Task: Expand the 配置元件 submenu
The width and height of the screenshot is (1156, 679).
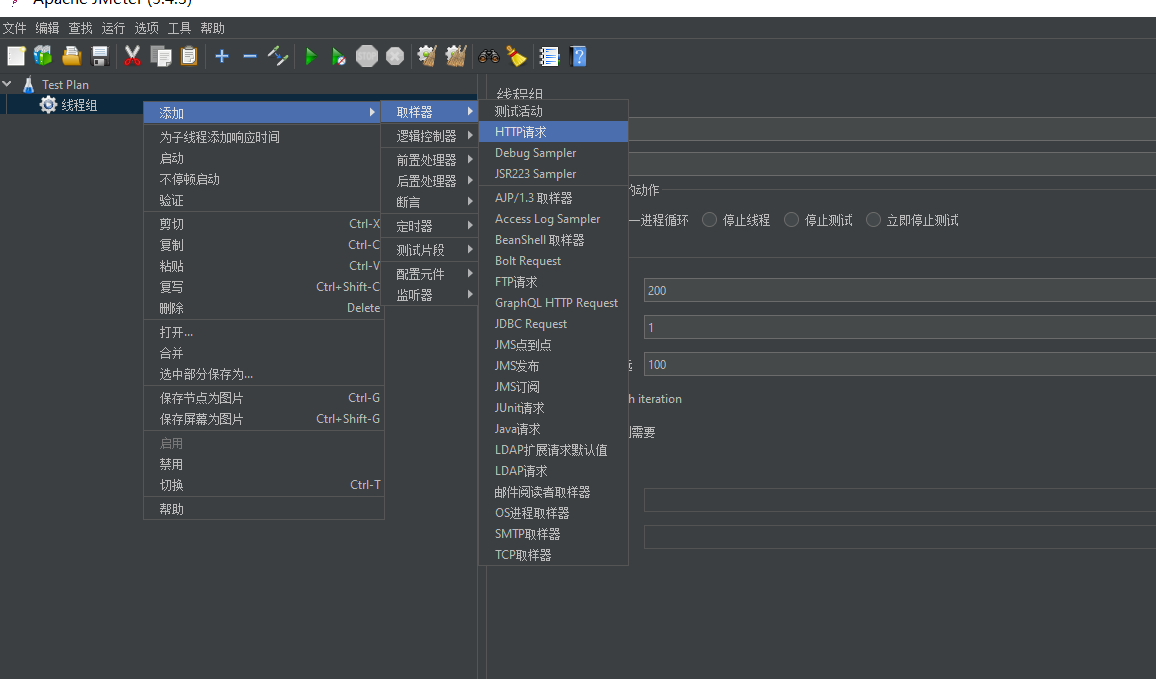Action: 430,274
